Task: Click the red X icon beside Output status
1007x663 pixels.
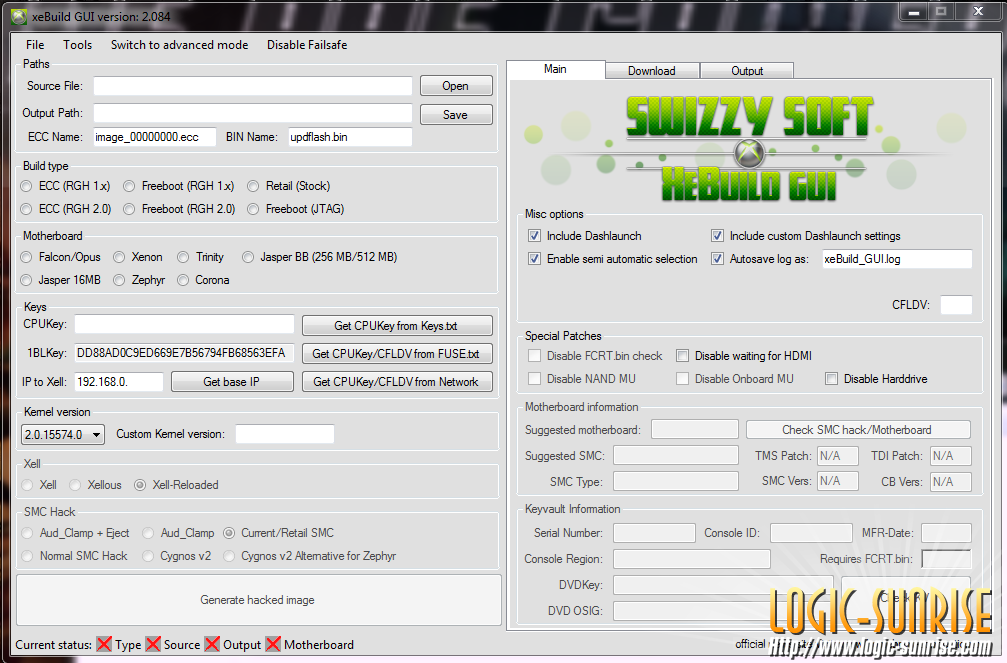Action: coord(212,644)
